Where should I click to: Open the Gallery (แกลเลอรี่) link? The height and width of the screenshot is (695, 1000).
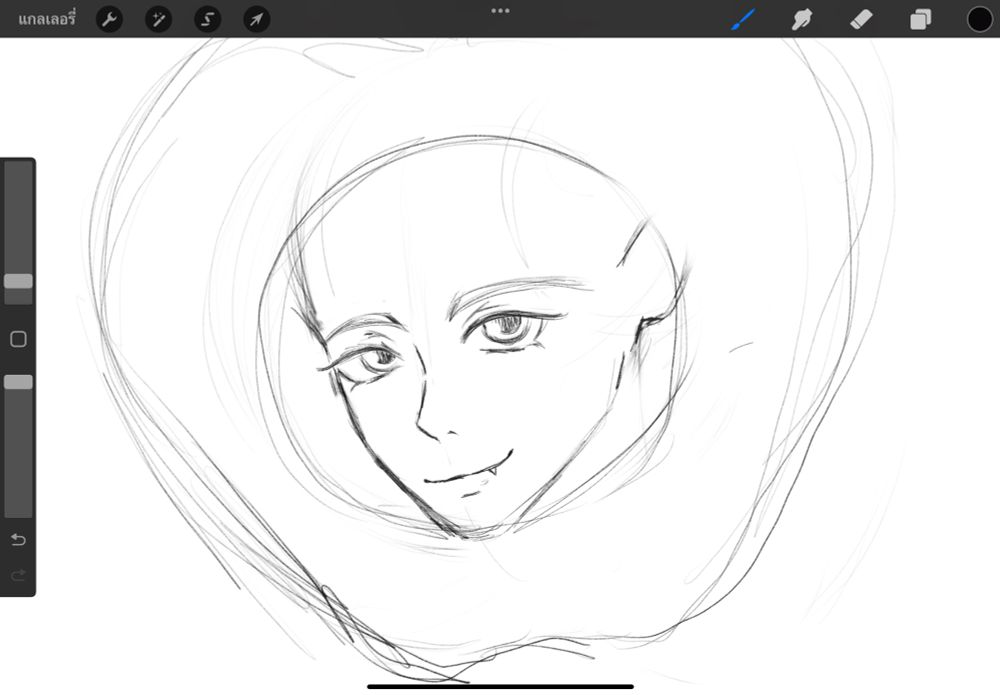tap(47, 18)
